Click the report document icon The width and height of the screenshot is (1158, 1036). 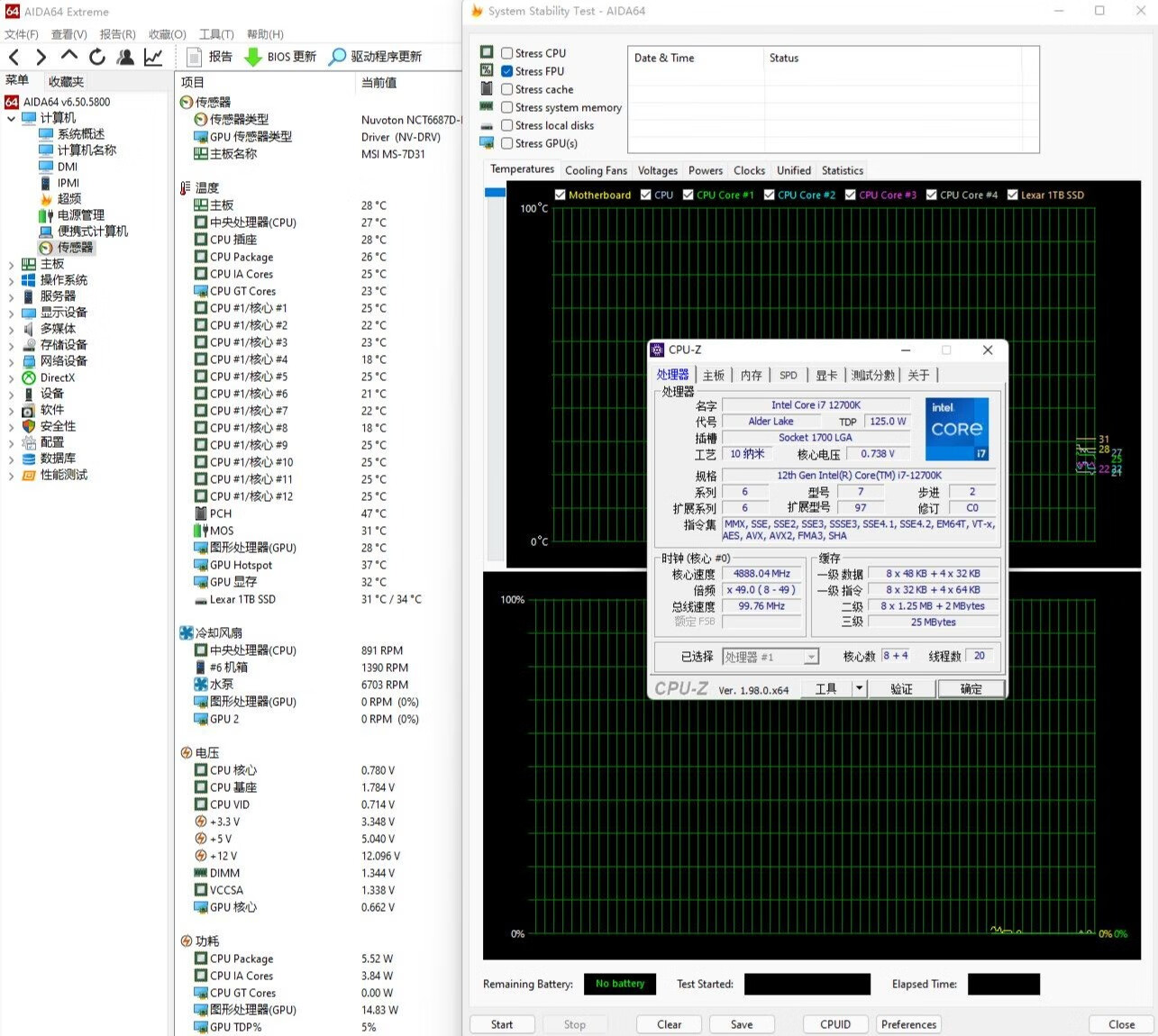pyautogui.click(x=194, y=57)
